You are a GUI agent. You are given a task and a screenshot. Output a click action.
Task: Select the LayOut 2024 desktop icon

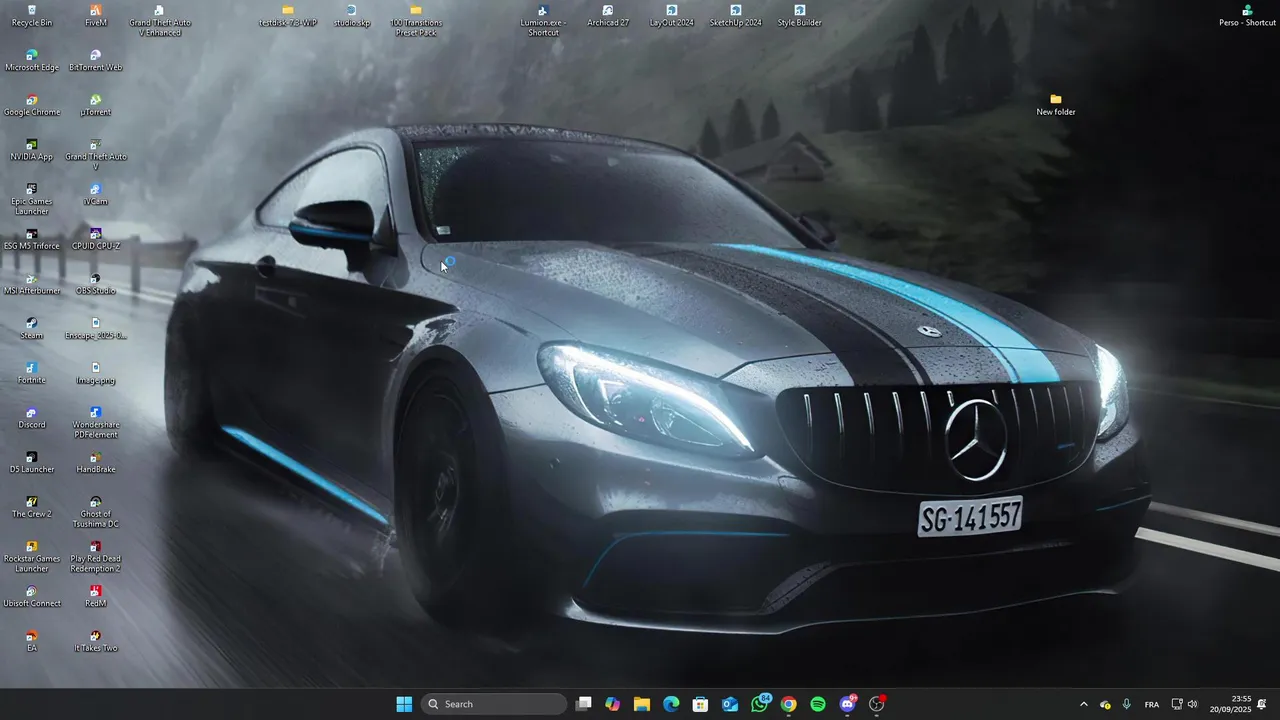click(671, 16)
